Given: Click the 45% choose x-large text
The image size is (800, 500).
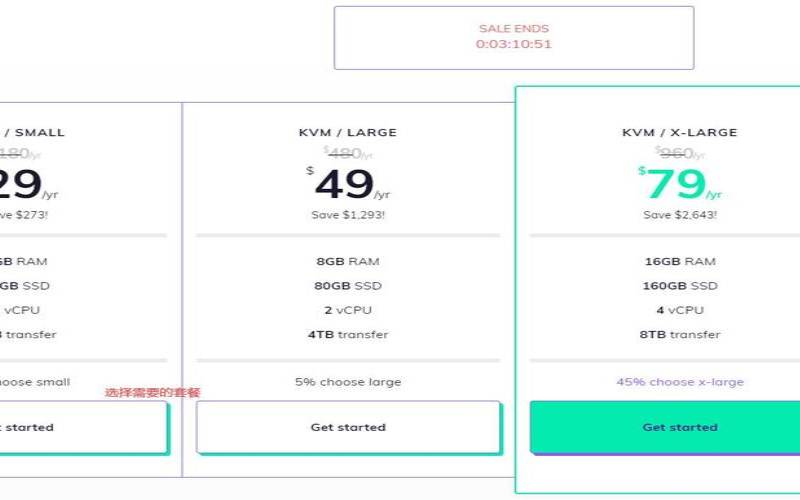Looking at the screenshot, I should pos(680,382).
